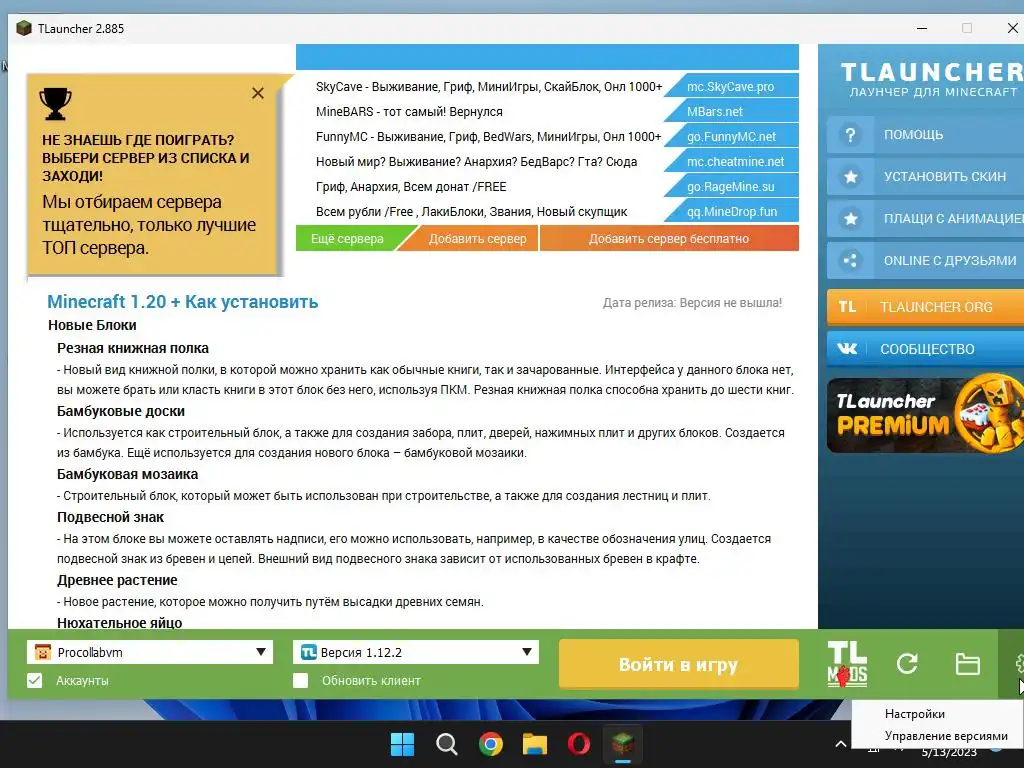The height and width of the screenshot is (768, 1024).
Task: Click Всем рубли /Free server row
Action: (471, 212)
